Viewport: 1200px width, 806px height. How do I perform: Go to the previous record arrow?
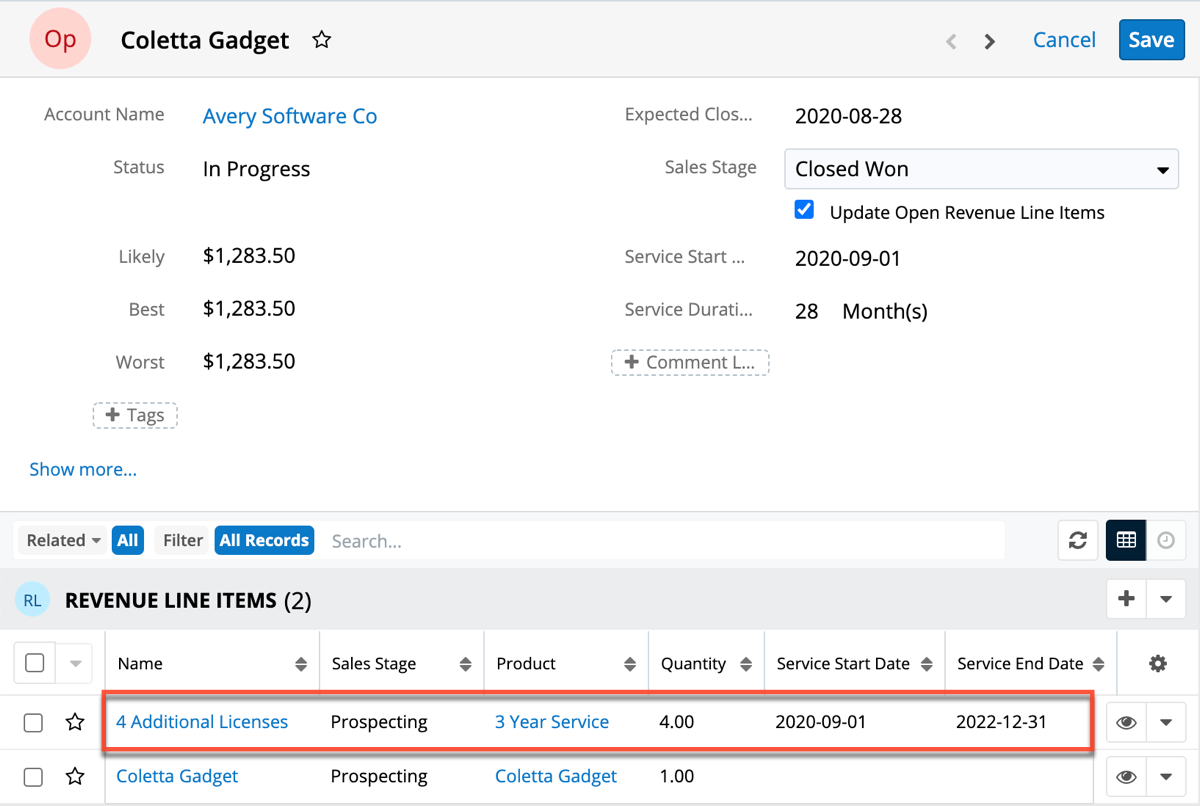pyautogui.click(x=951, y=41)
